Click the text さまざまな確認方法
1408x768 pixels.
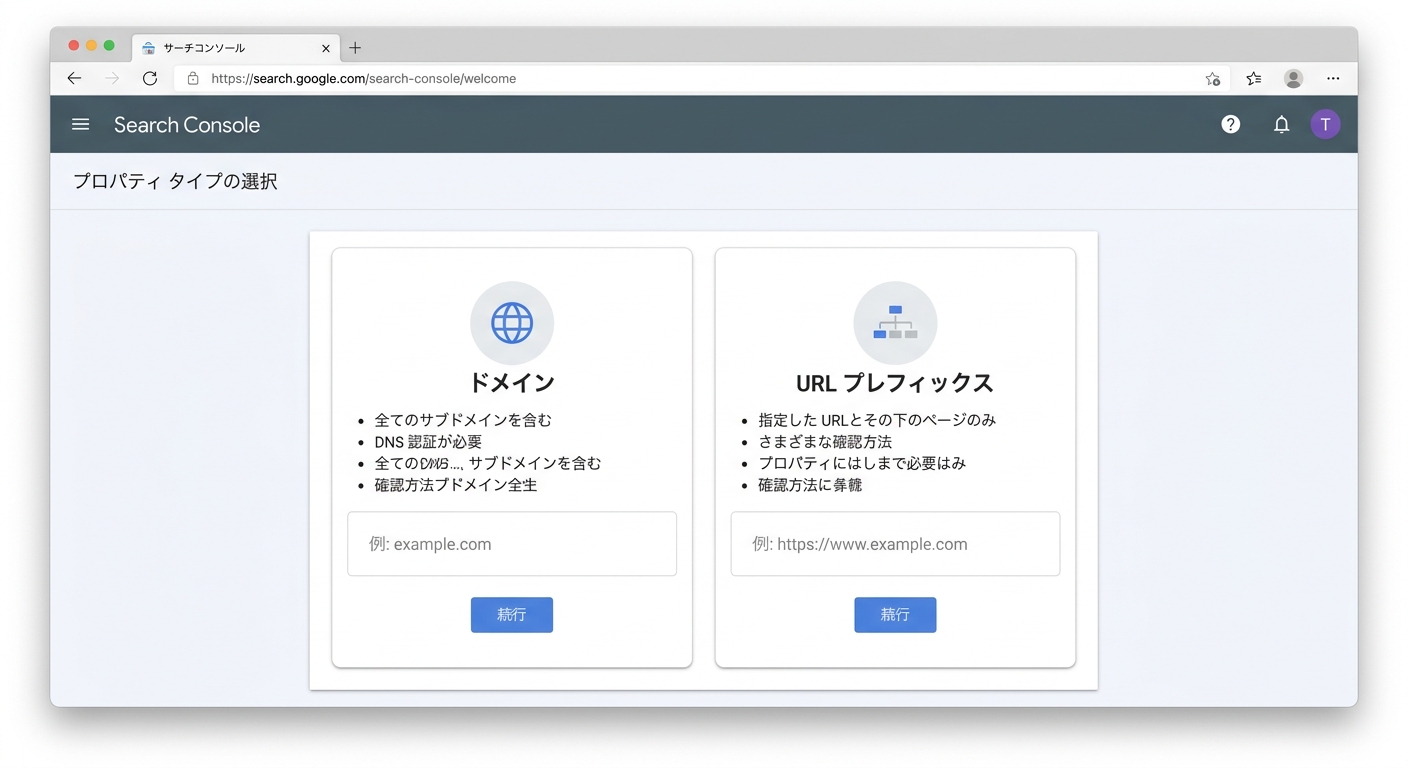point(825,442)
